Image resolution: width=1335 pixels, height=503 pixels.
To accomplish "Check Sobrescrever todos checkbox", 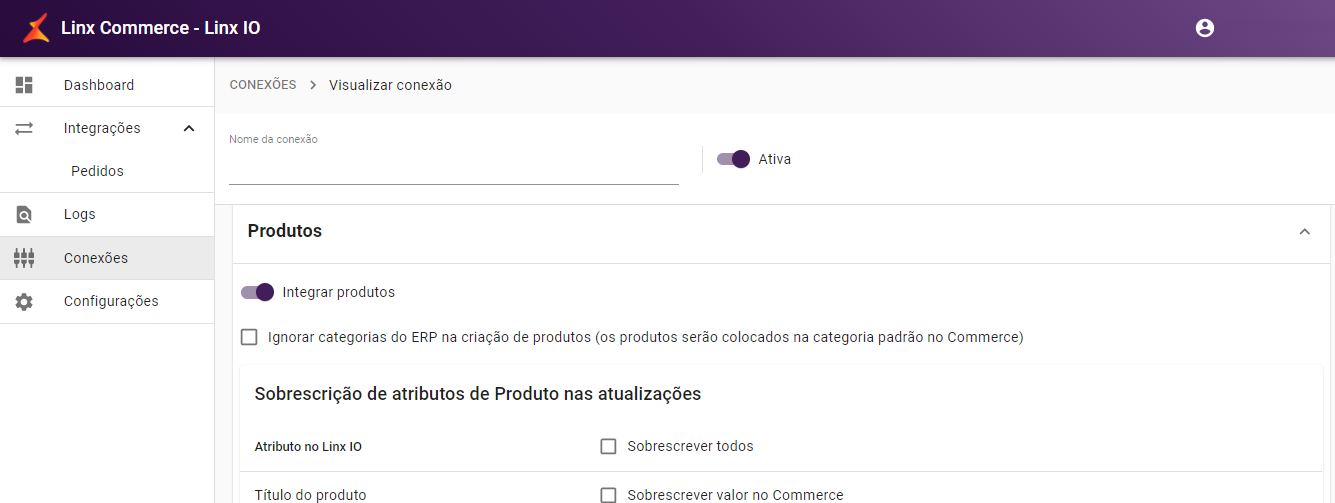I will 608,446.
